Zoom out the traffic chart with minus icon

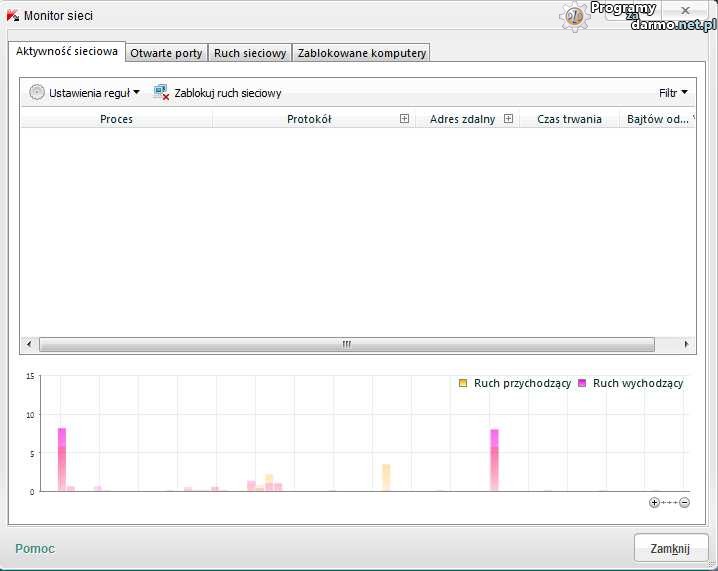click(685, 502)
